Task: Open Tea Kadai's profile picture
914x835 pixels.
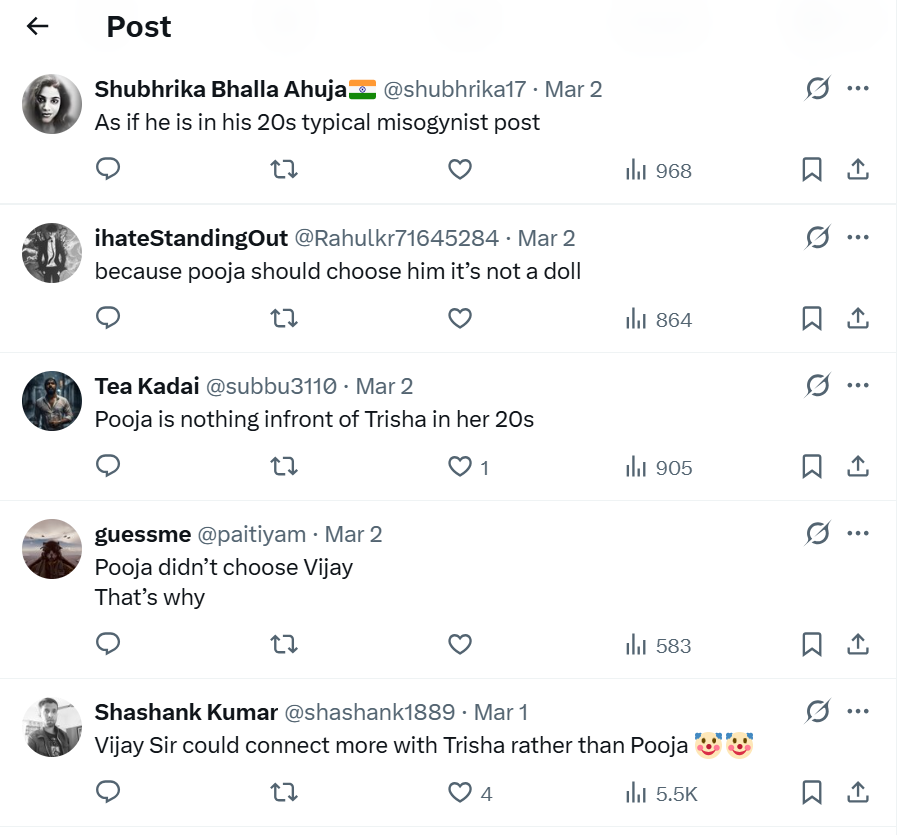Action: tap(52, 401)
